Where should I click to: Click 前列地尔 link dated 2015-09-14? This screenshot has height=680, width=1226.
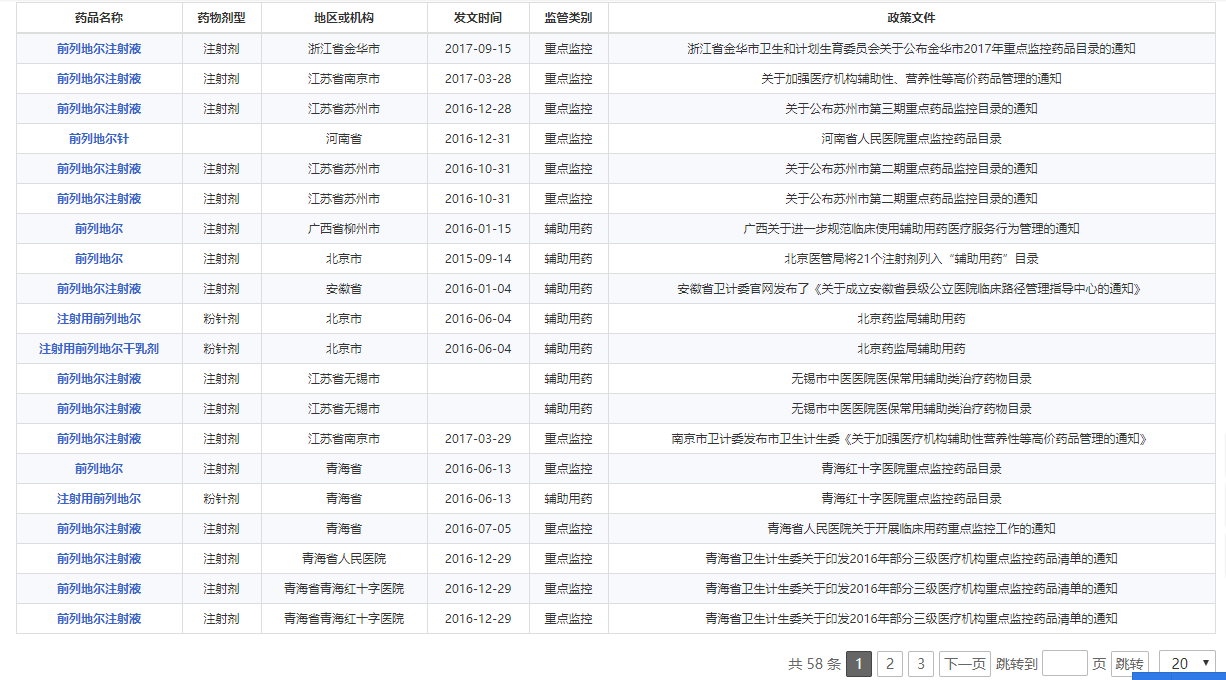tap(99, 259)
